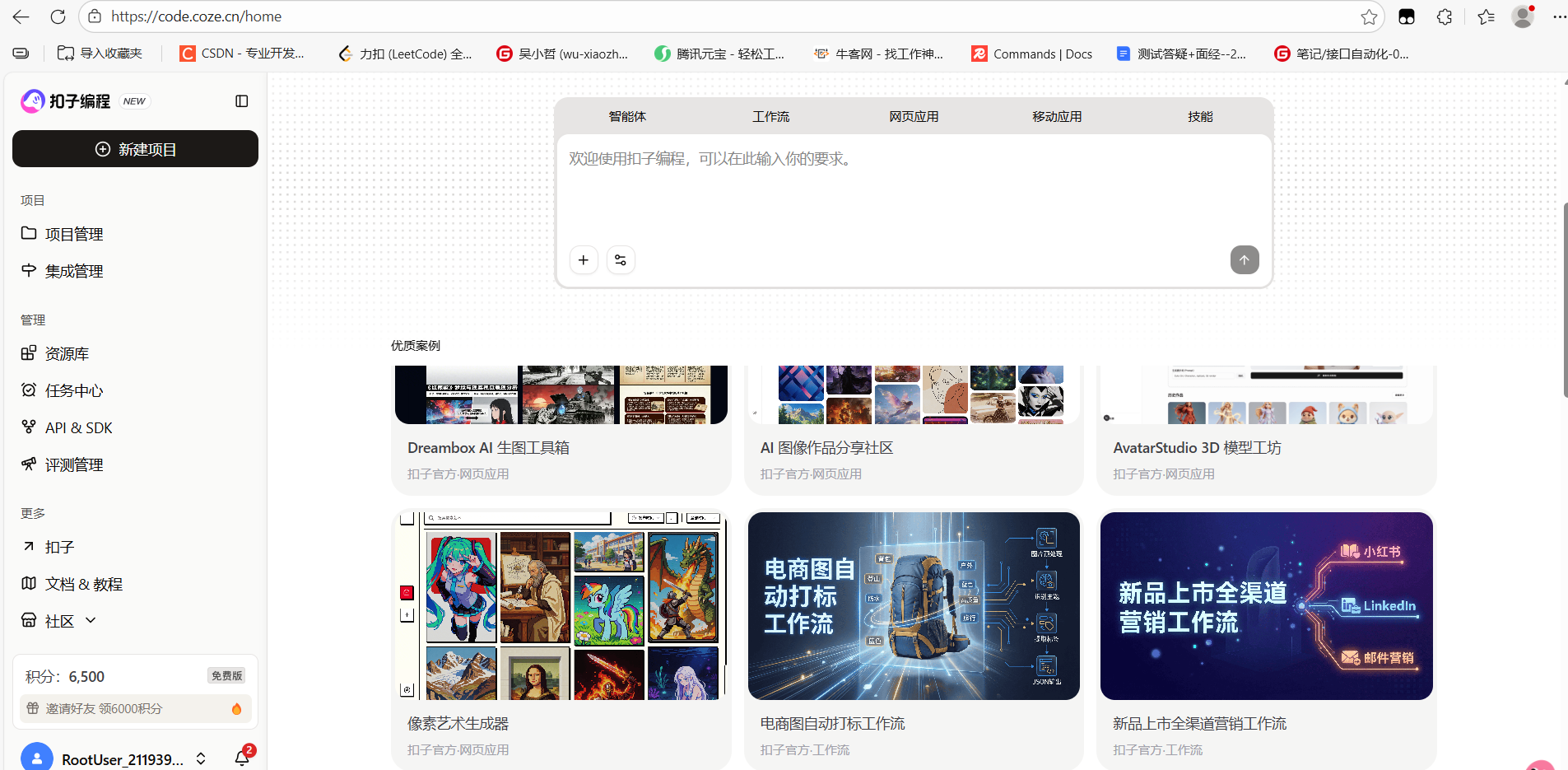Reload the page with refresh icon
Screen dimensions: 1568x770
pos(58,16)
